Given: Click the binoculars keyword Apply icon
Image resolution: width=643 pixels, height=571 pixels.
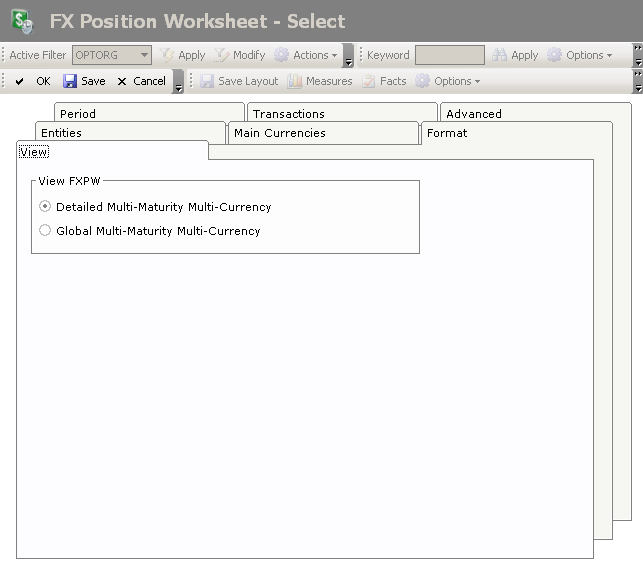Looking at the screenshot, I should (499, 55).
